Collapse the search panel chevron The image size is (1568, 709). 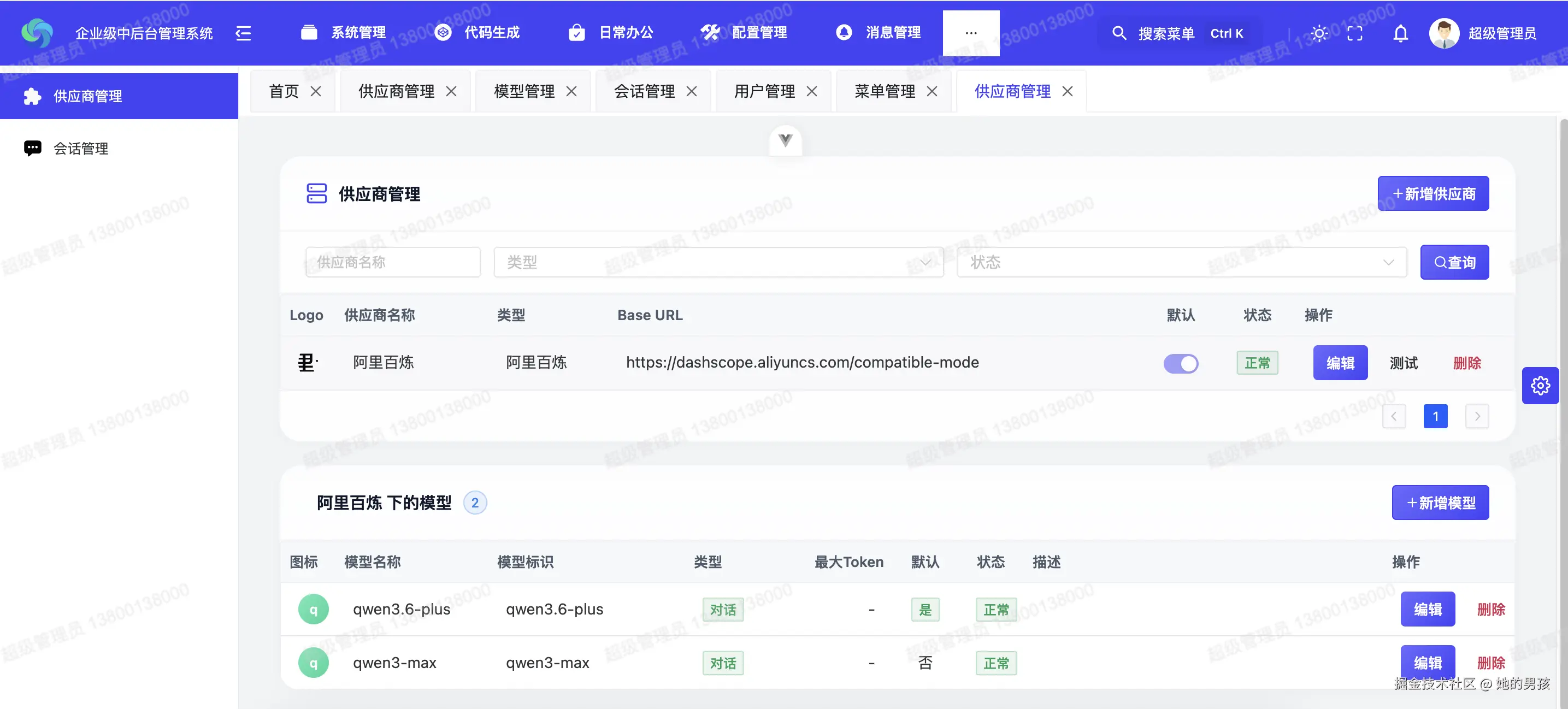tap(785, 140)
